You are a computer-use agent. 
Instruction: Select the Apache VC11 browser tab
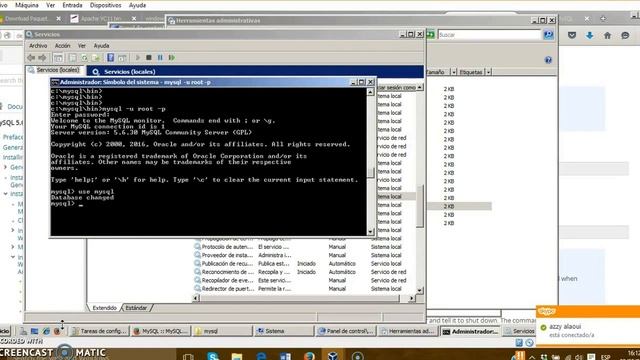101,19
